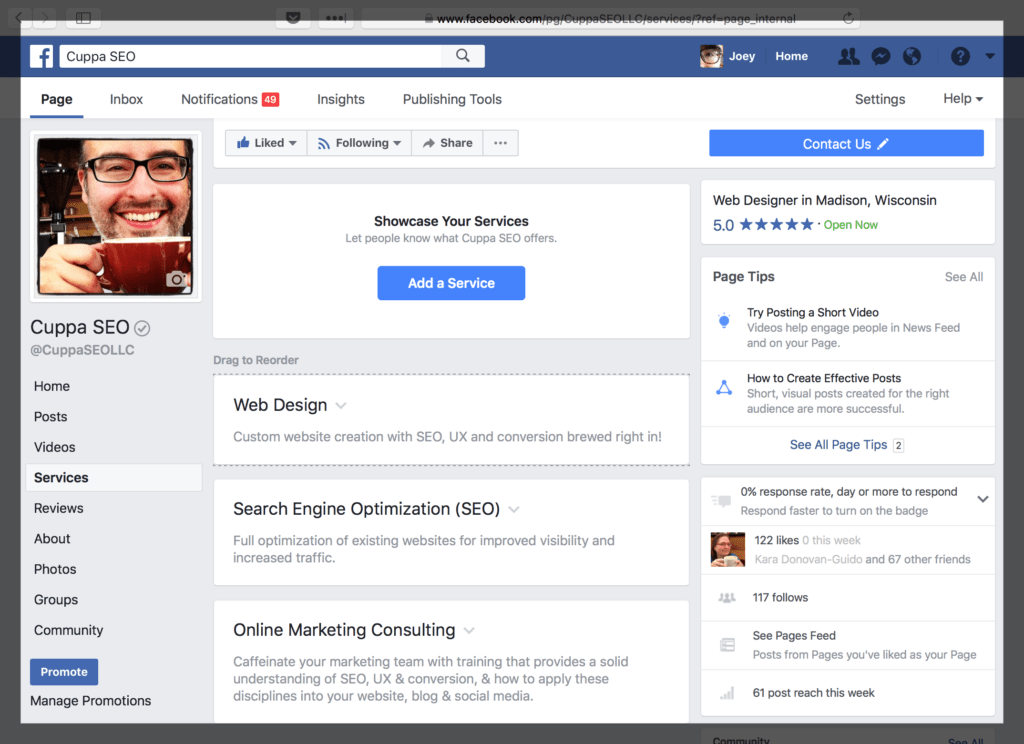Toggle the Following button
The width and height of the screenshot is (1024, 744).
click(358, 142)
